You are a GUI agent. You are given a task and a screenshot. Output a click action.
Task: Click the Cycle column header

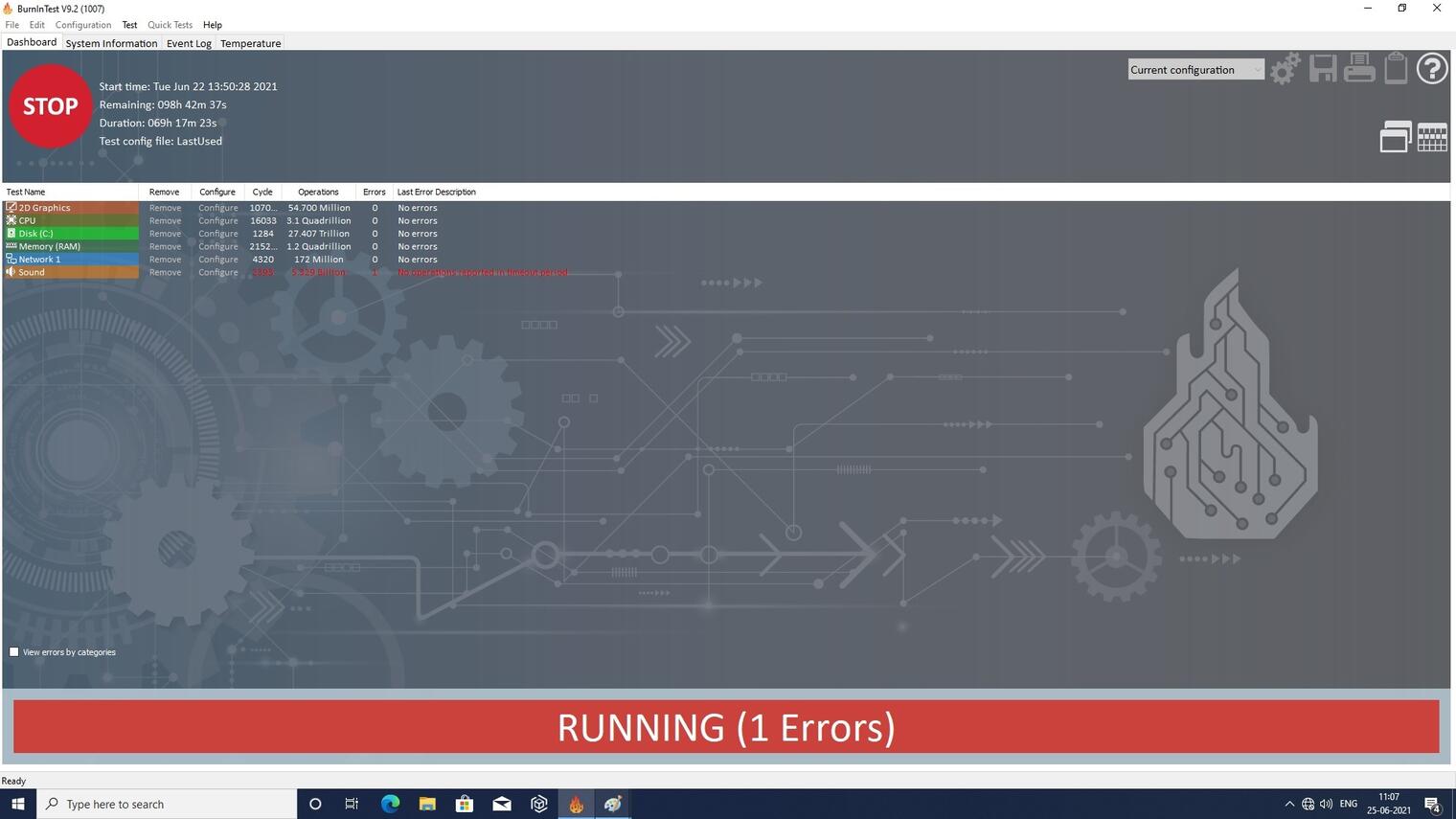[x=262, y=192]
